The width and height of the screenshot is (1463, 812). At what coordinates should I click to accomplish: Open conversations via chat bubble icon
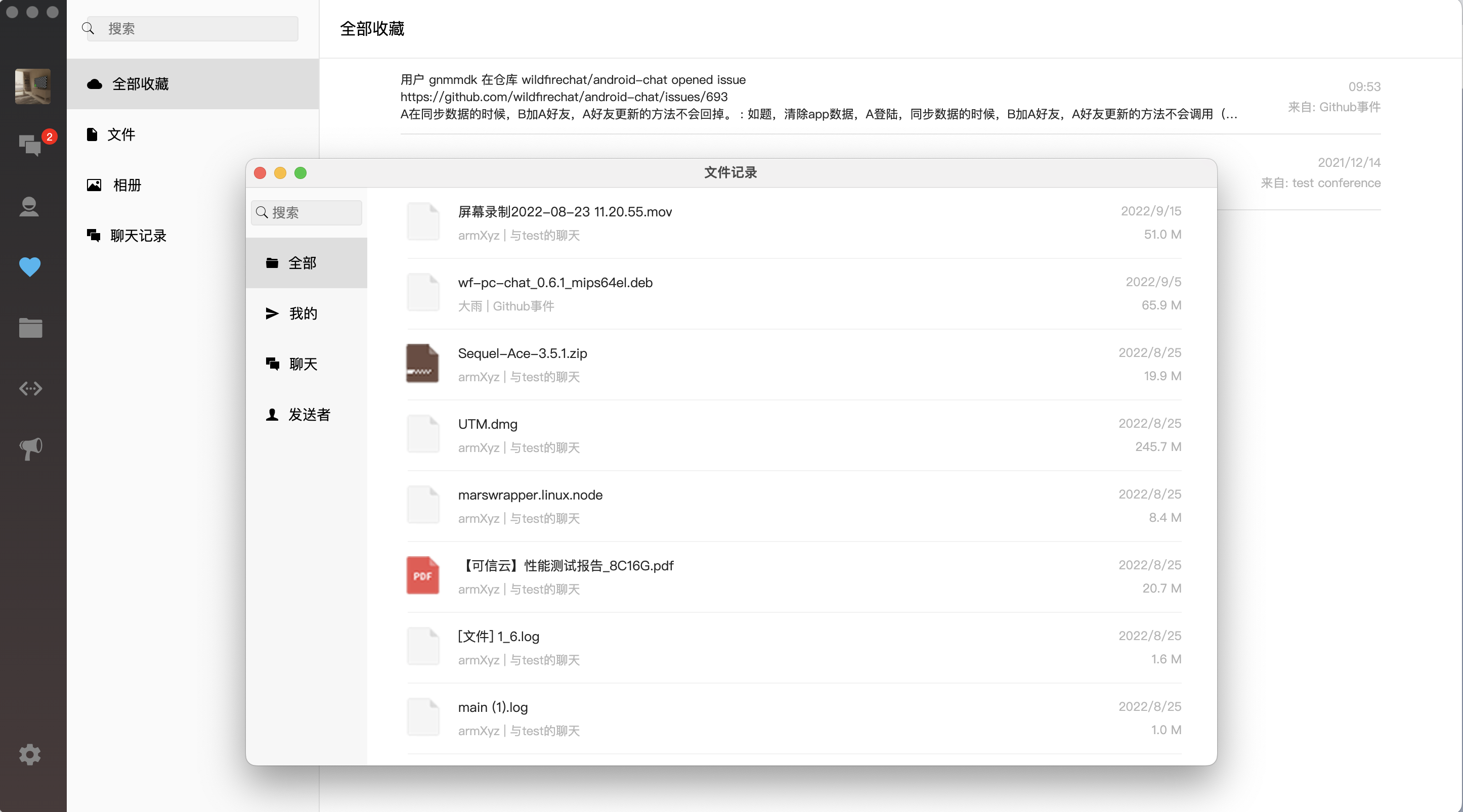(x=29, y=145)
